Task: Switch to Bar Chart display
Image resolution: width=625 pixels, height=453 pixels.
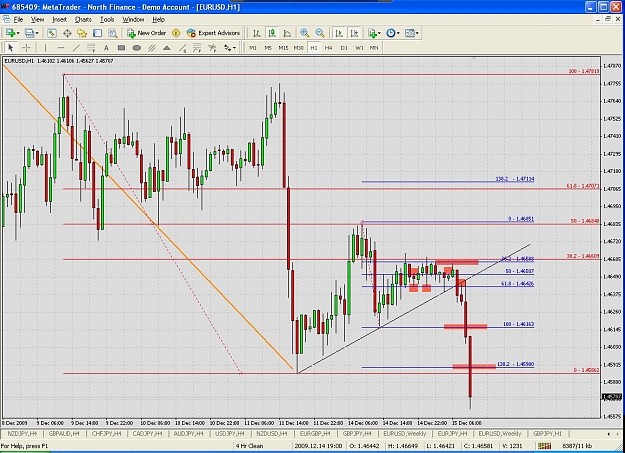Action: coord(256,33)
